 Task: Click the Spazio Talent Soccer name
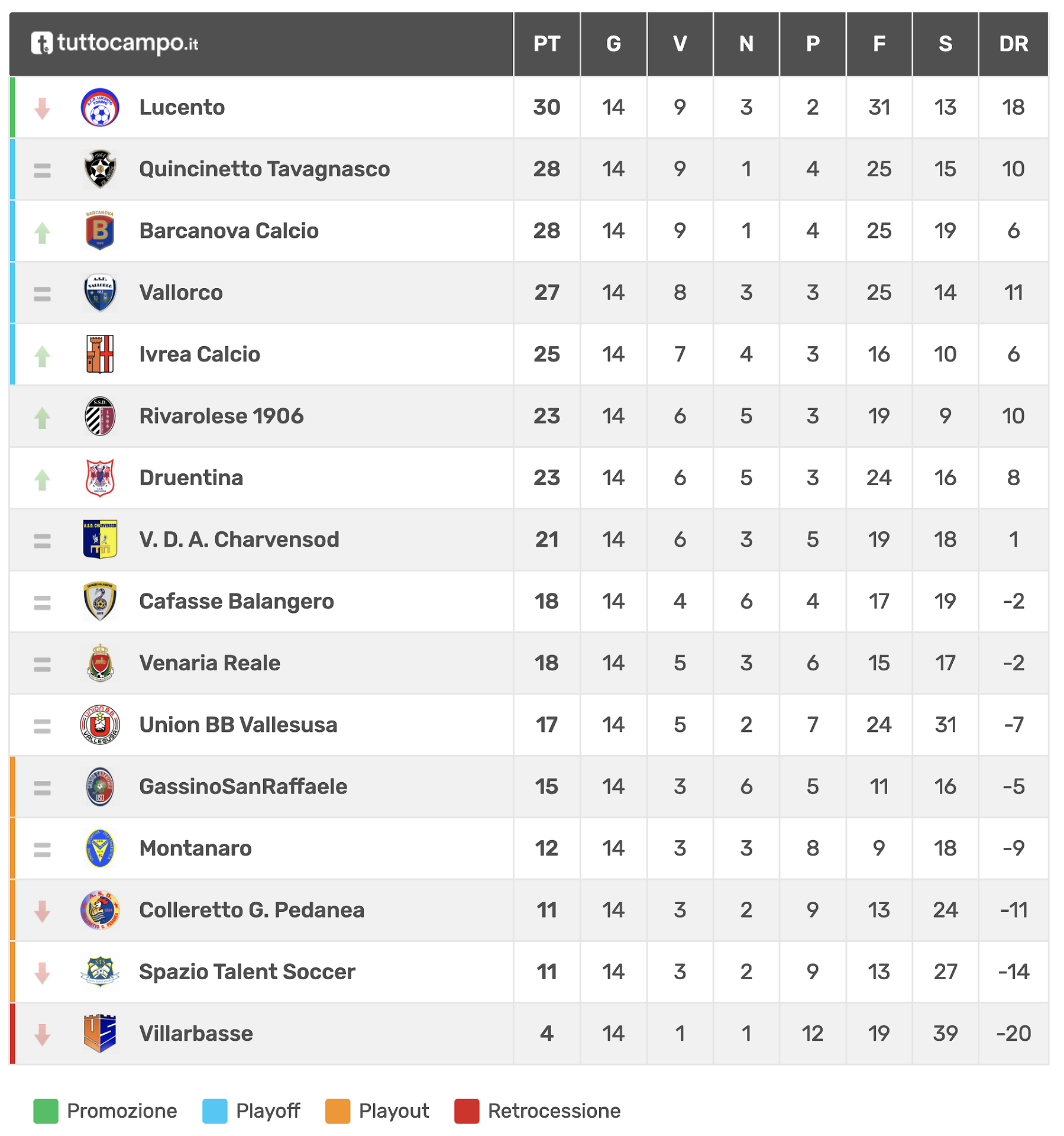(247, 972)
